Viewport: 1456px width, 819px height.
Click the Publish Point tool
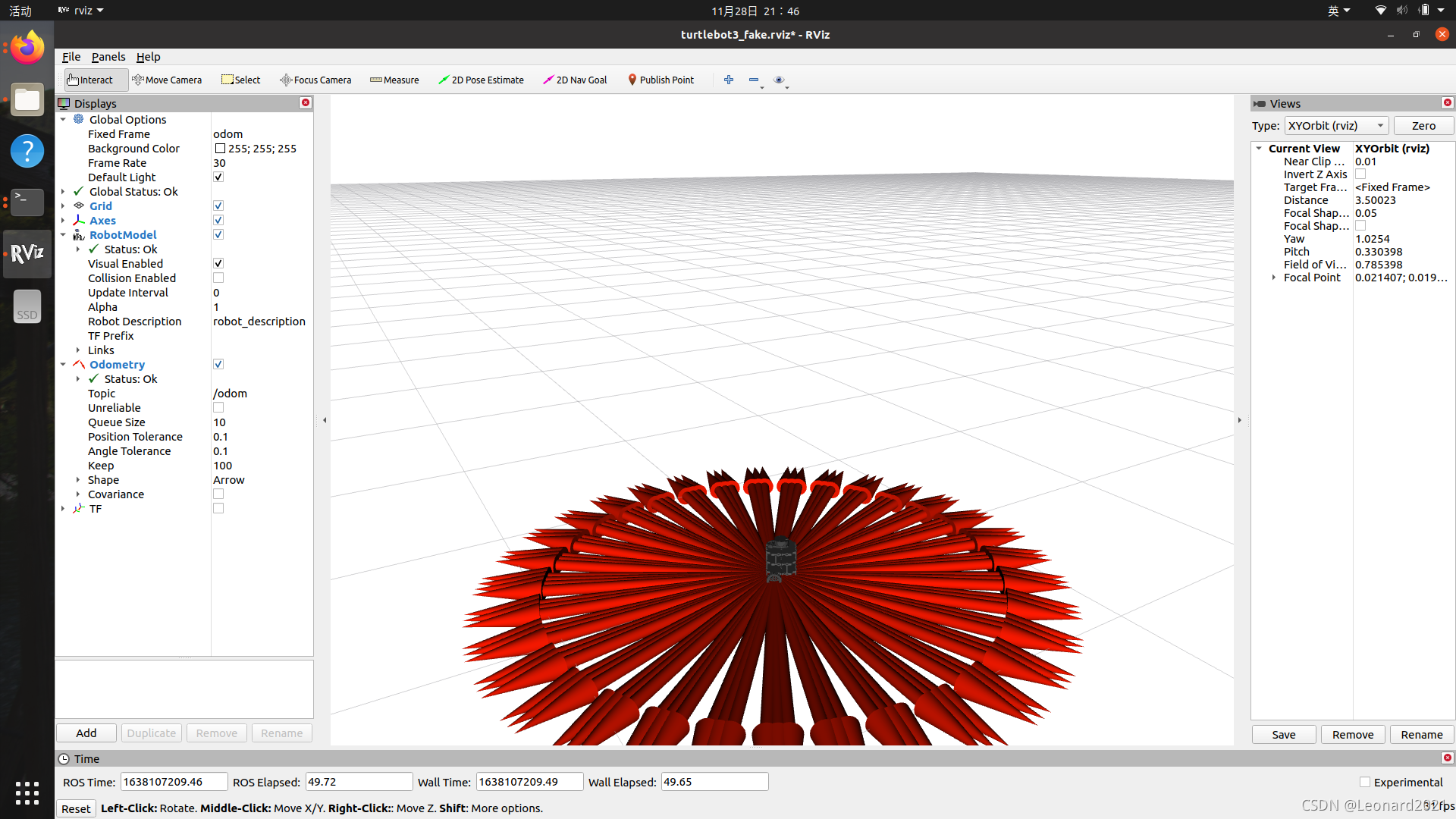pos(661,80)
